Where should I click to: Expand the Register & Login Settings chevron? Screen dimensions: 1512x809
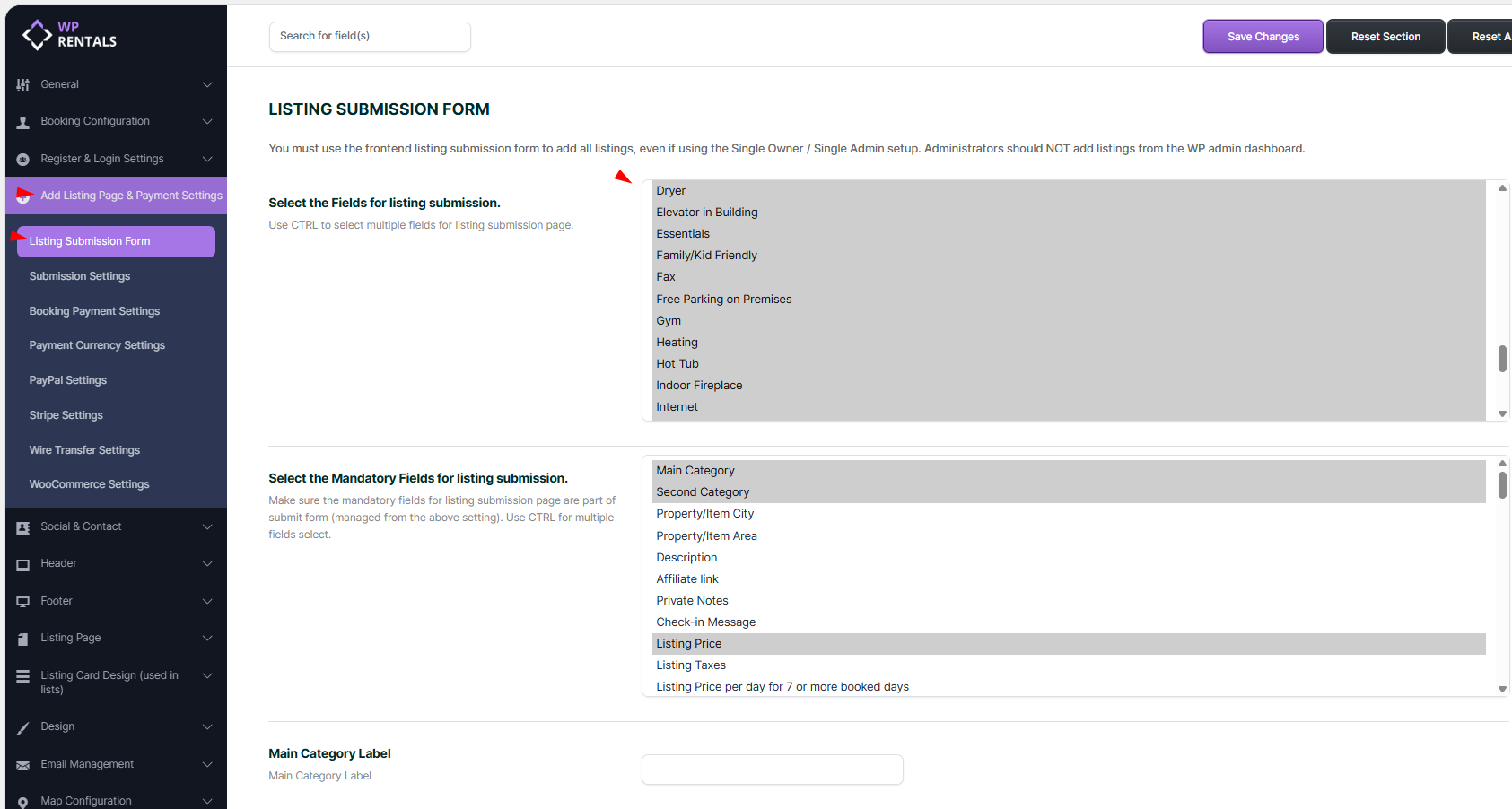[x=207, y=159]
